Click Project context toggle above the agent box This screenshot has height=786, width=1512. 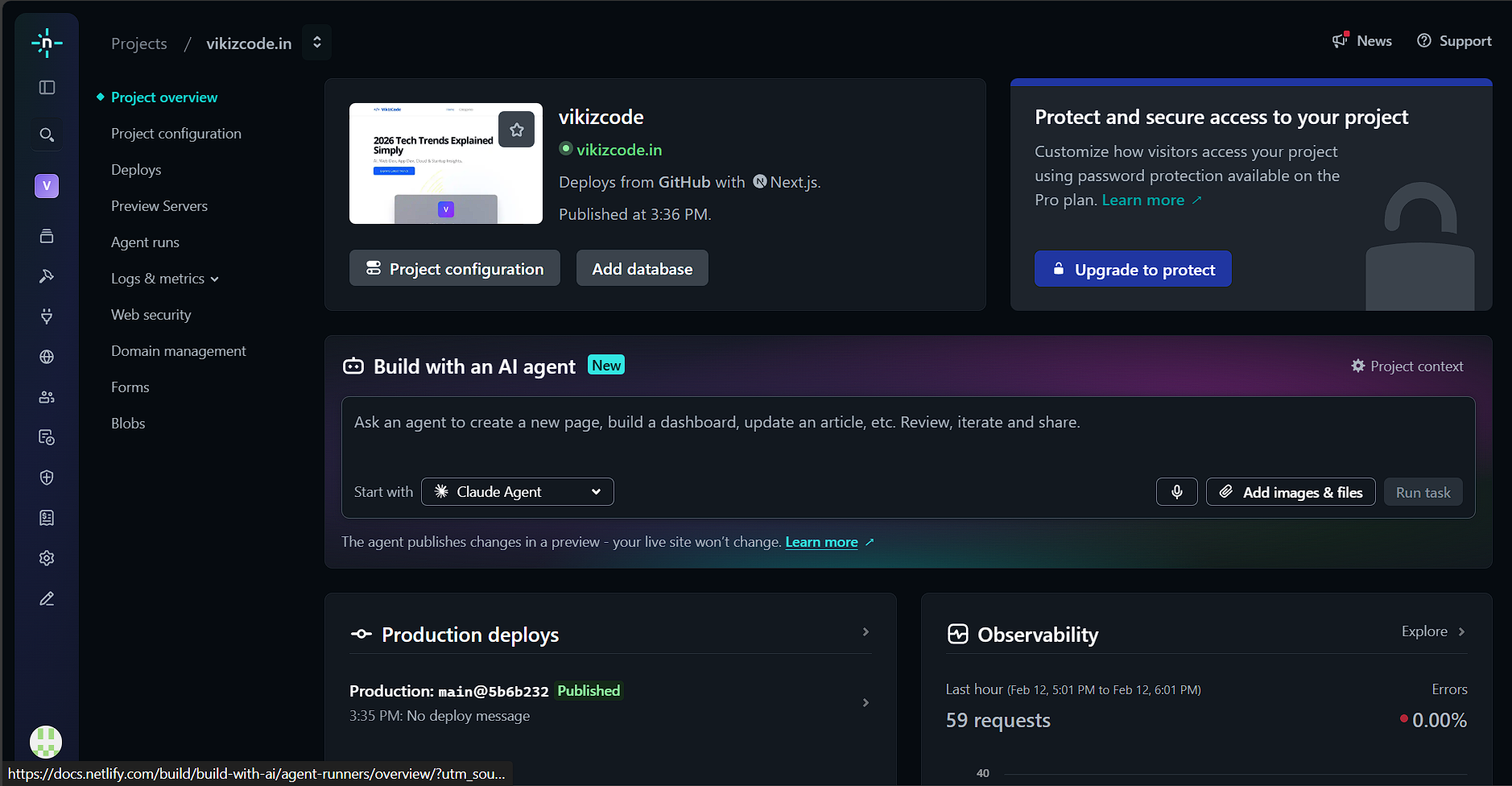click(x=1407, y=366)
